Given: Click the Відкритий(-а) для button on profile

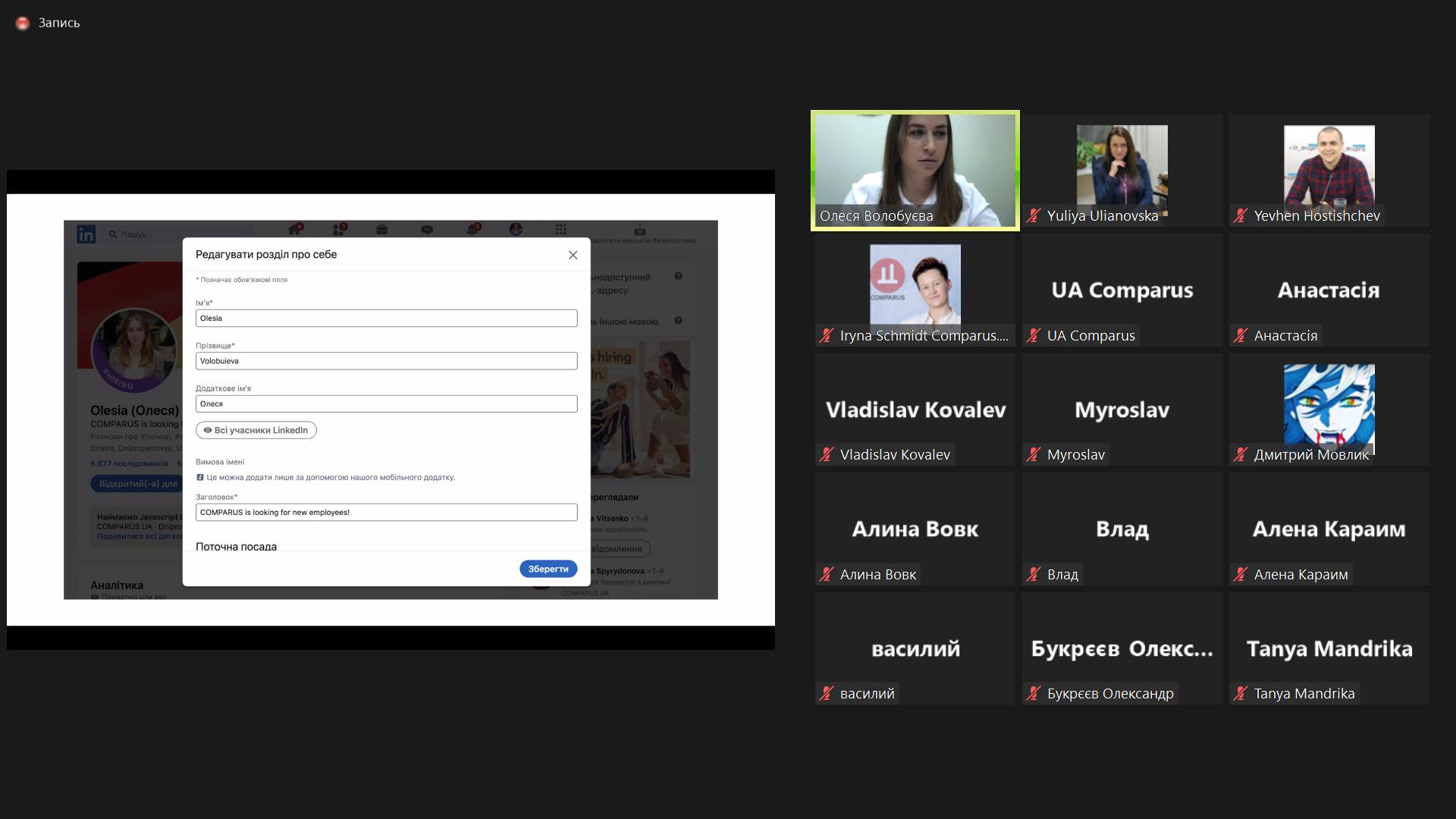Looking at the screenshot, I should point(136,484).
